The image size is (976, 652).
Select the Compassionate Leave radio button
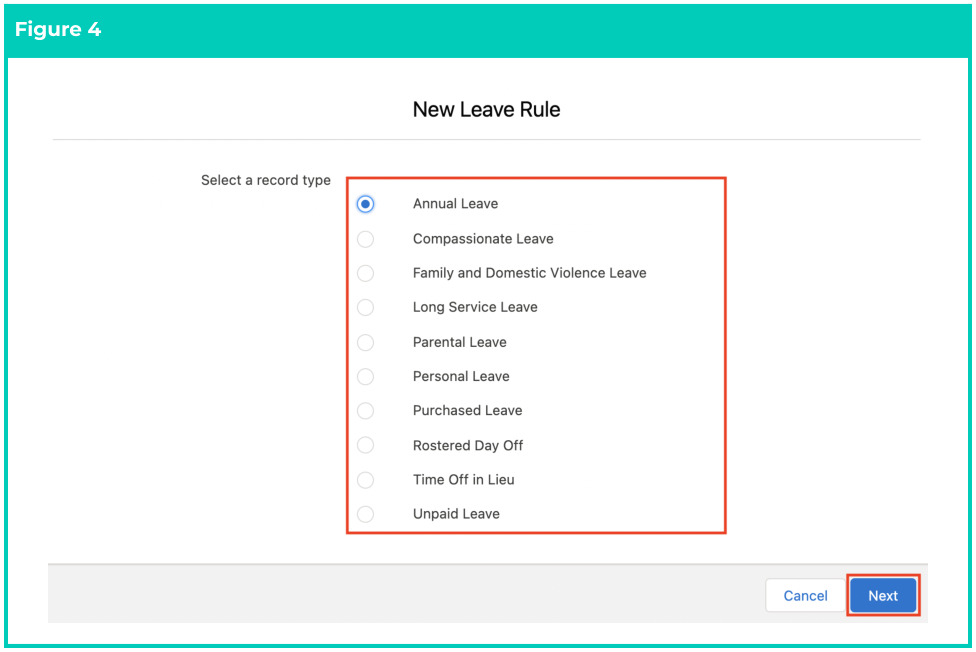pyautogui.click(x=365, y=239)
